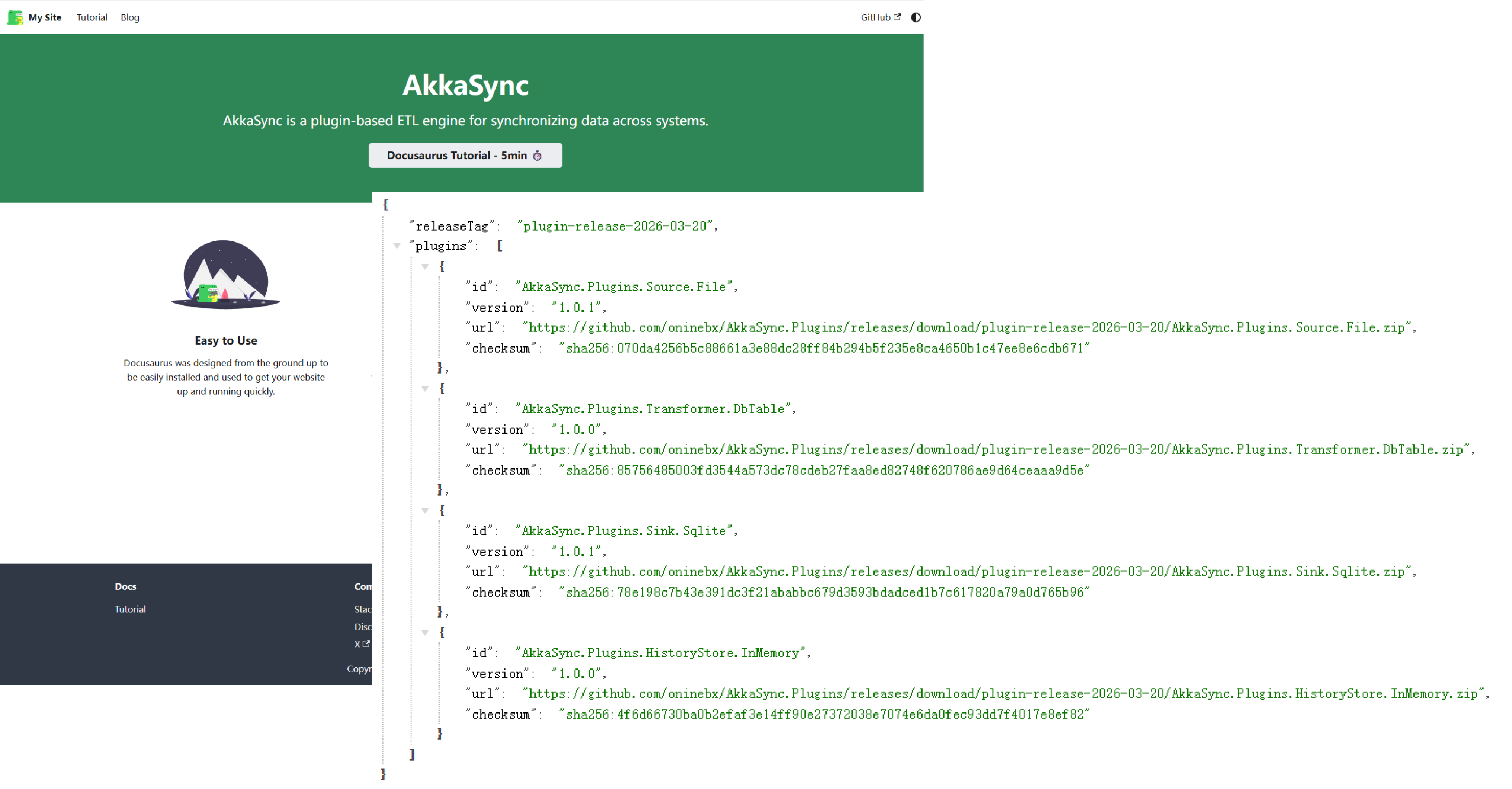The image size is (1512, 789).
Task: Click the external link icon beside X
Action: pos(366,644)
